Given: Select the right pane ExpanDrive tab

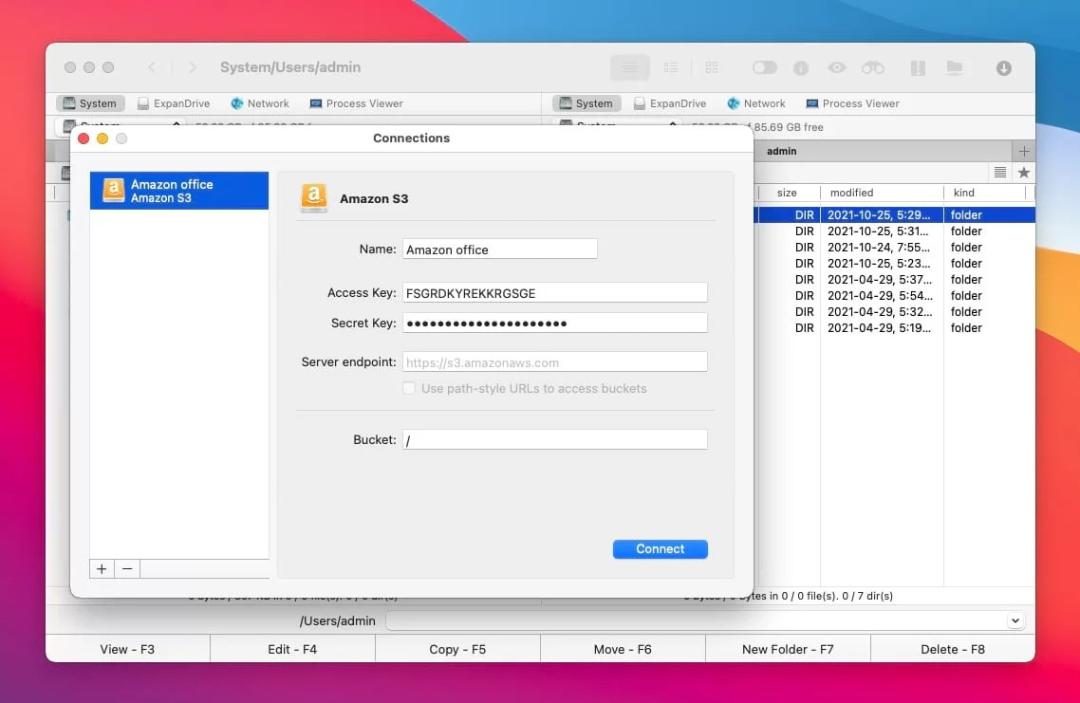Looking at the screenshot, I should pyautogui.click(x=670, y=103).
